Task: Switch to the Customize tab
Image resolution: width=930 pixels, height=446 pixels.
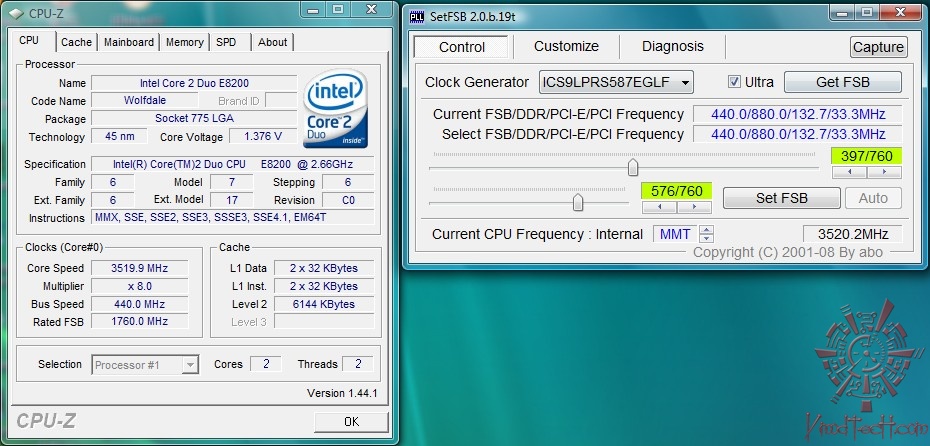Action: point(566,46)
